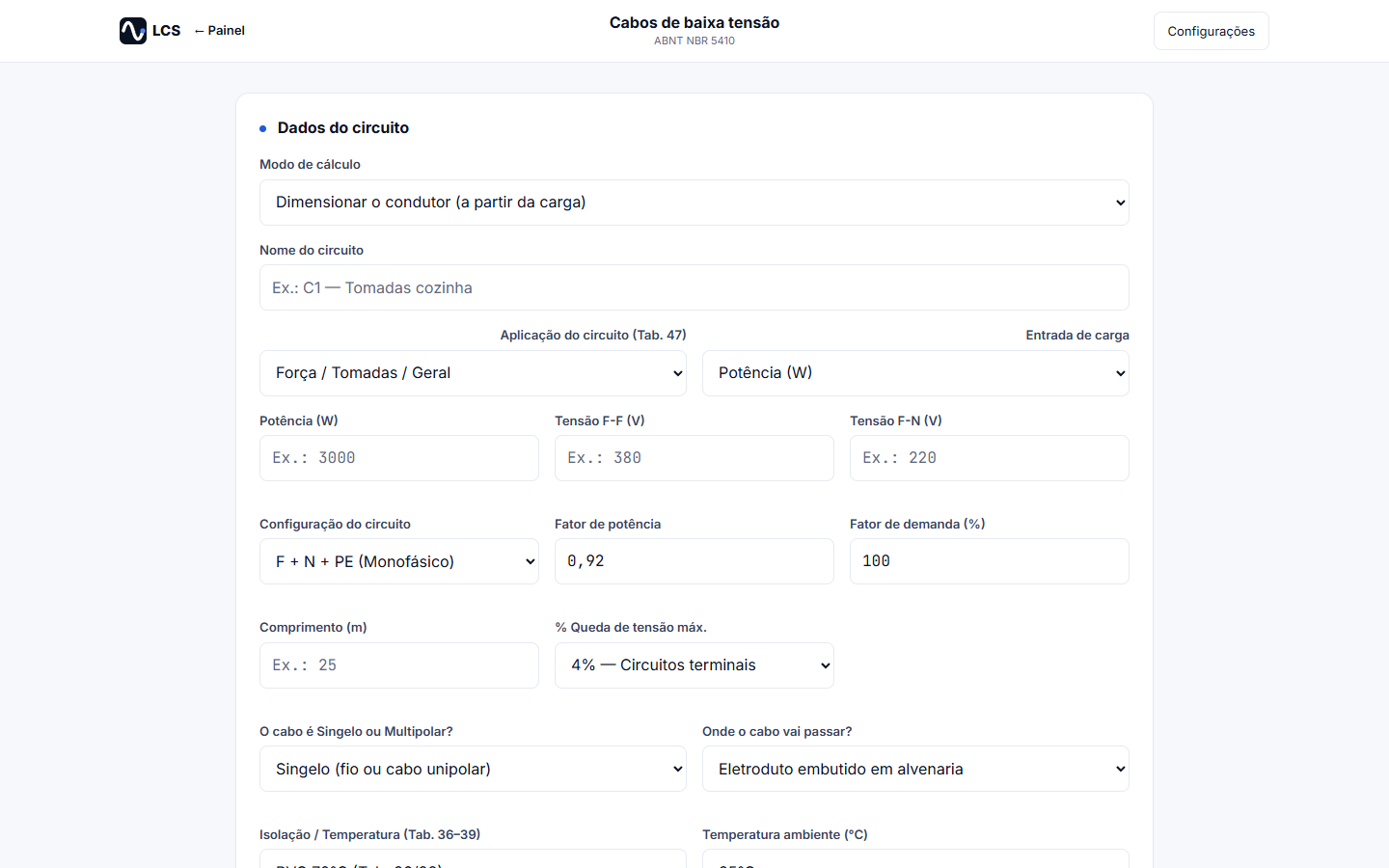The image size is (1389, 868).
Task: Click the Nome do circuito input field
Action: pyautogui.click(x=694, y=287)
